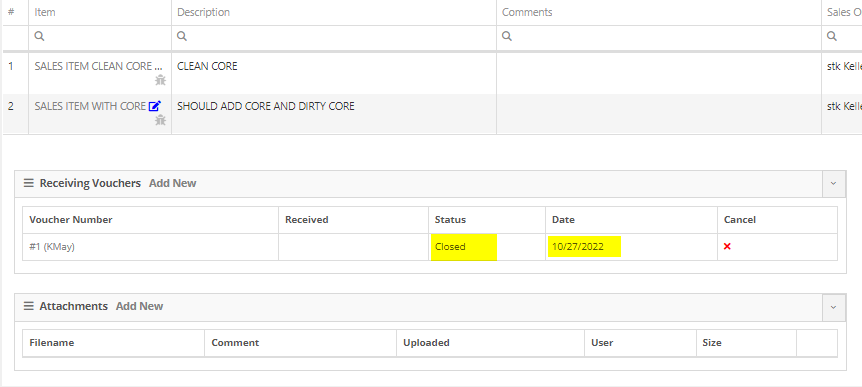Click the bug icon under SALES ITEM CLEAN CORE

click(x=160, y=80)
